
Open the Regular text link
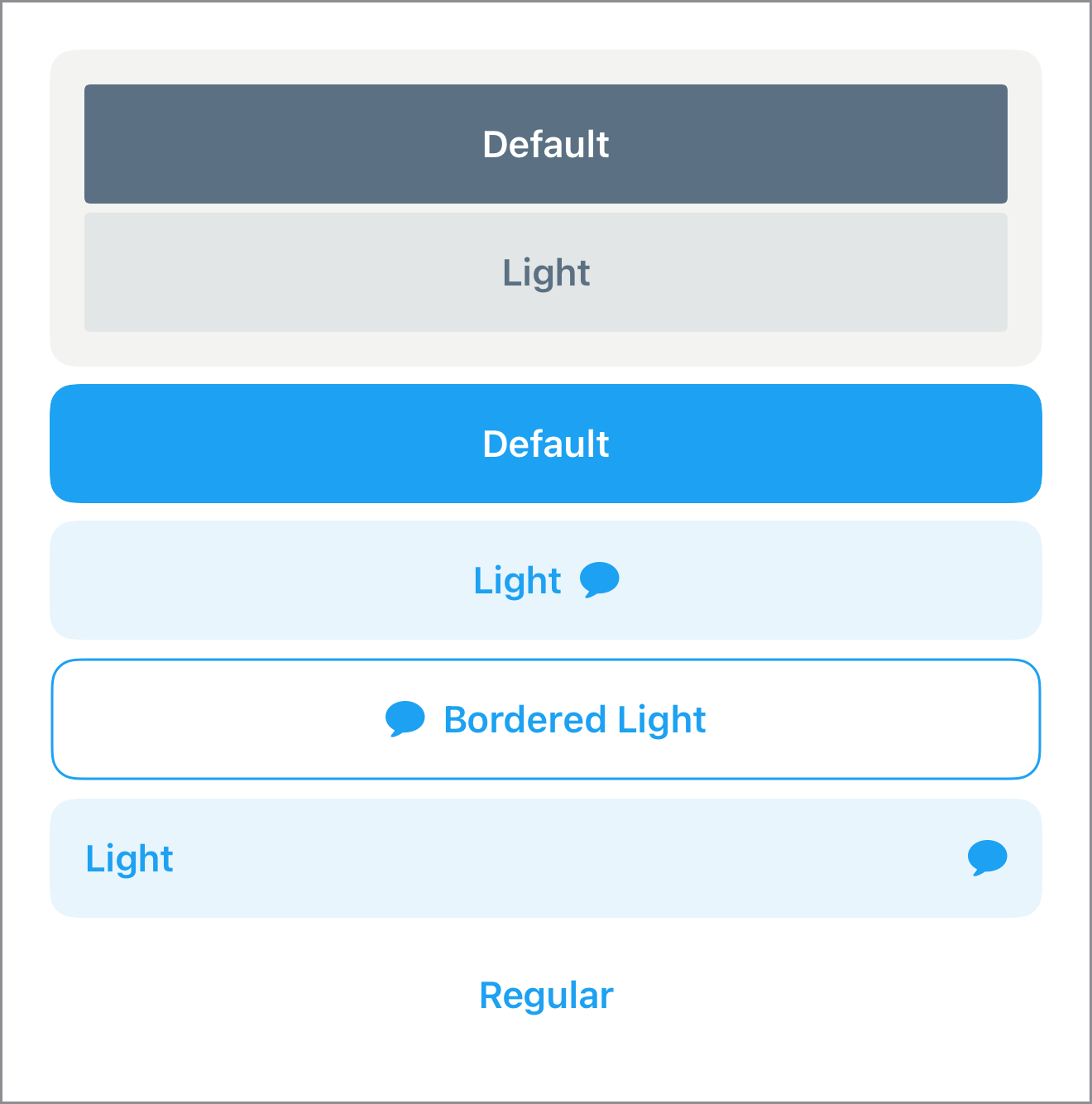pyautogui.click(x=546, y=996)
